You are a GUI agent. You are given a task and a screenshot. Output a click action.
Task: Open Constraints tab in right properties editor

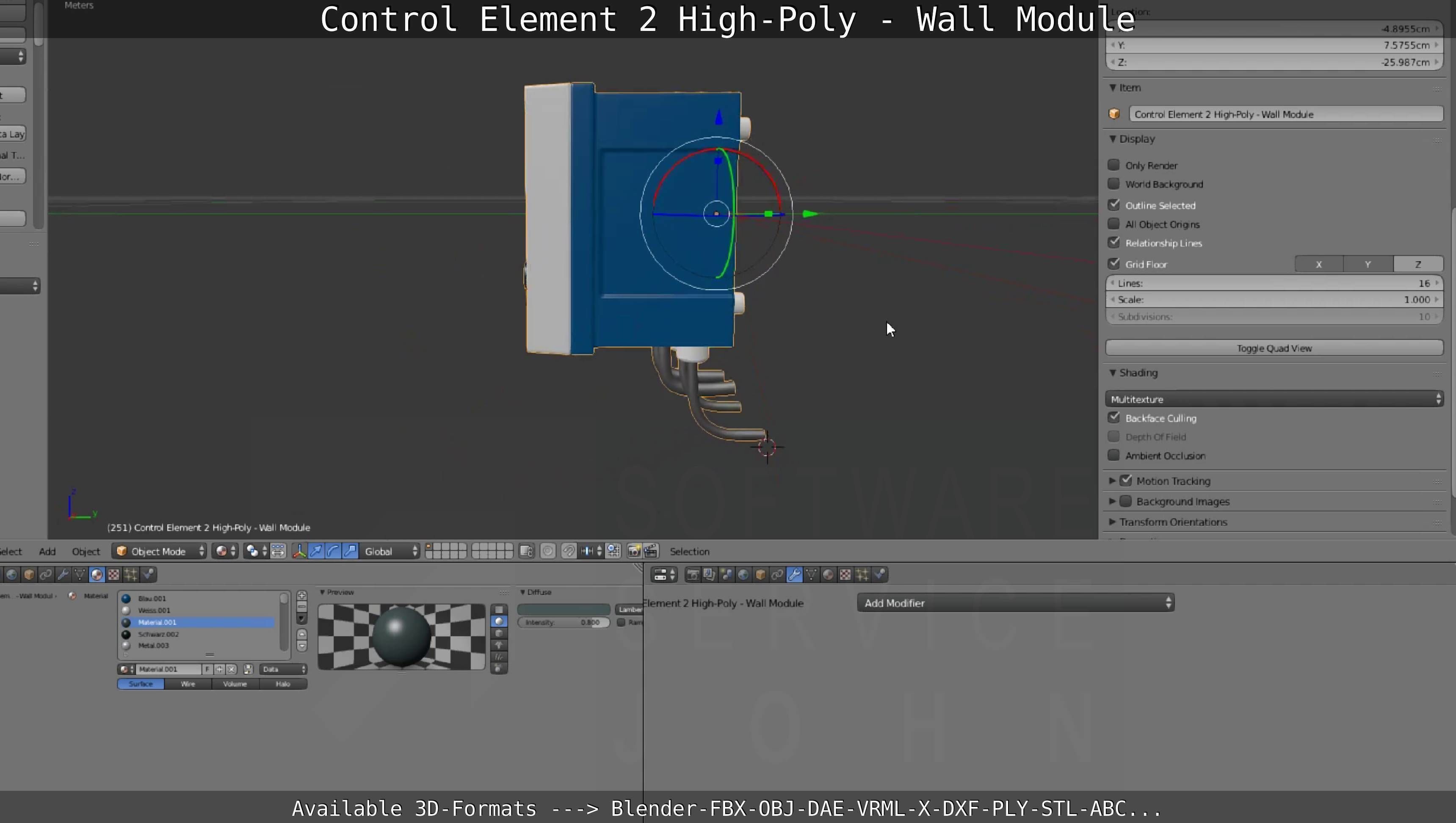tap(777, 575)
